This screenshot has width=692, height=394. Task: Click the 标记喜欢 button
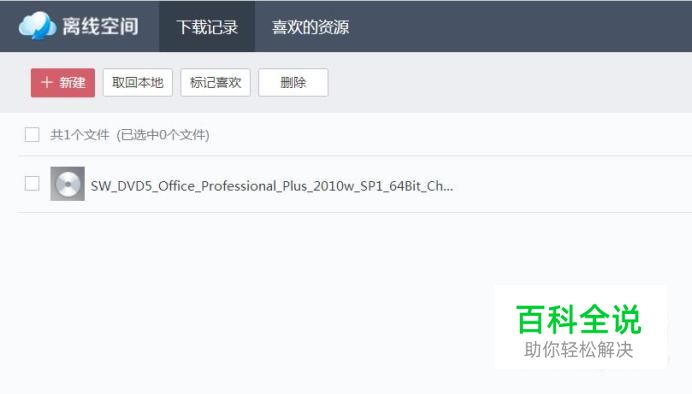215,83
